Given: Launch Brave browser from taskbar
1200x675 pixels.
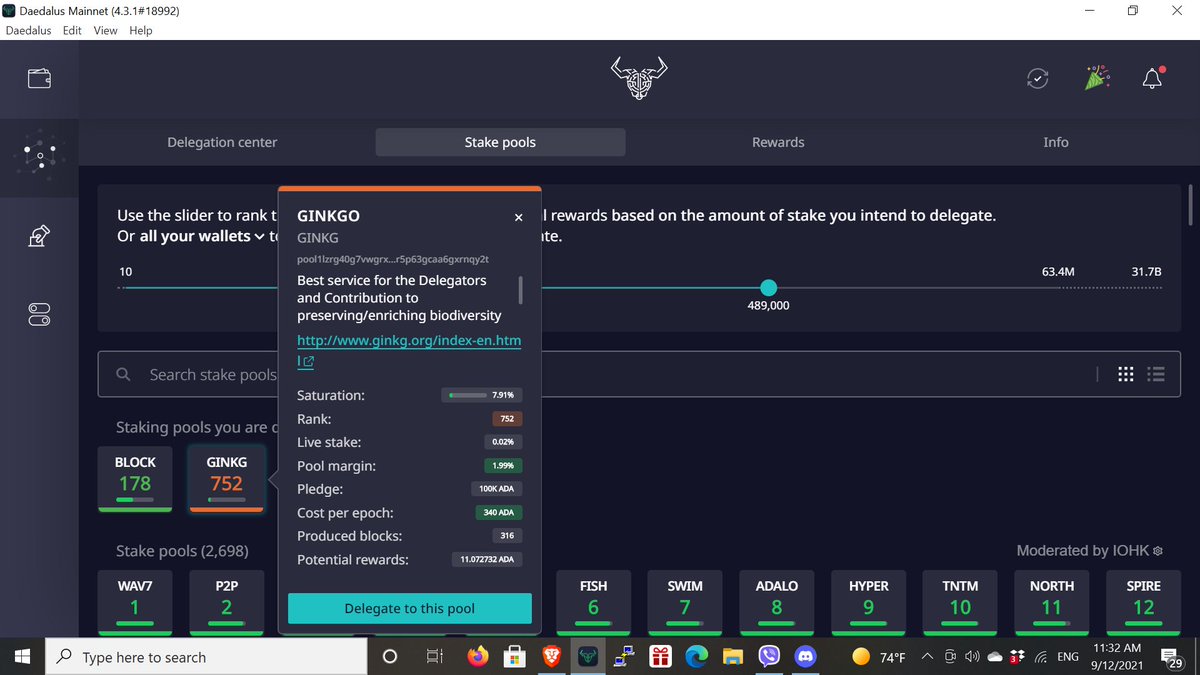Looking at the screenshot, I should tap(551, 657).
